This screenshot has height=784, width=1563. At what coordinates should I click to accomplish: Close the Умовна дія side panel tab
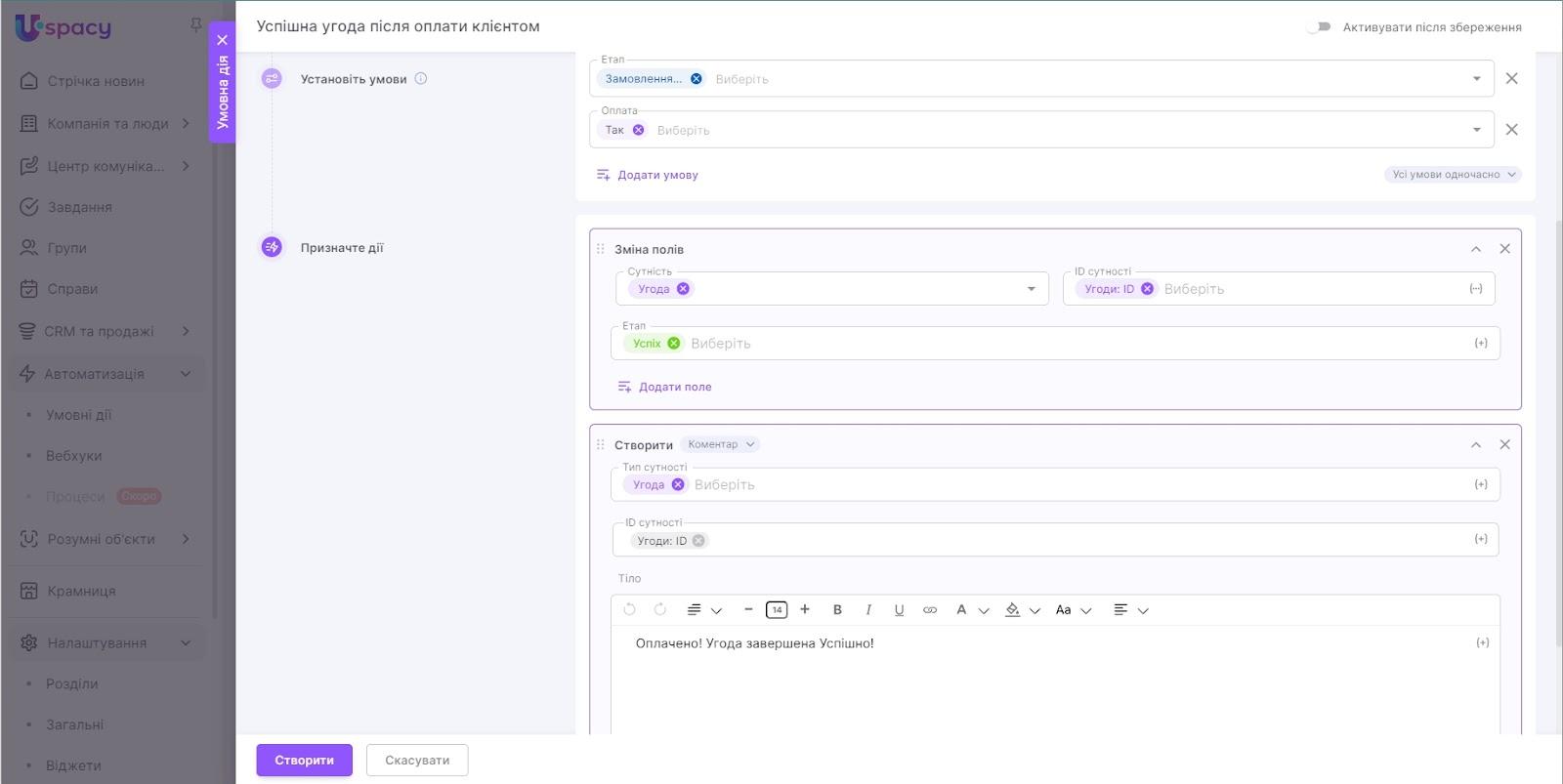(223, 40)
